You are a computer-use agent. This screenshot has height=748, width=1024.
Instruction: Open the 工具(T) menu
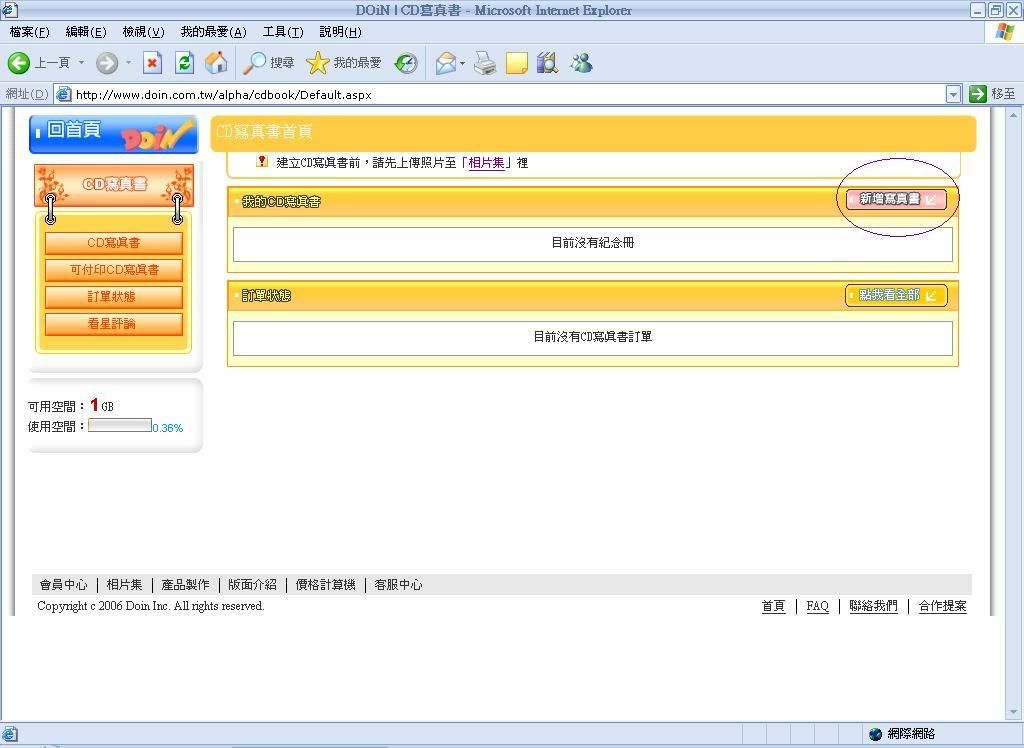[281, 32]
